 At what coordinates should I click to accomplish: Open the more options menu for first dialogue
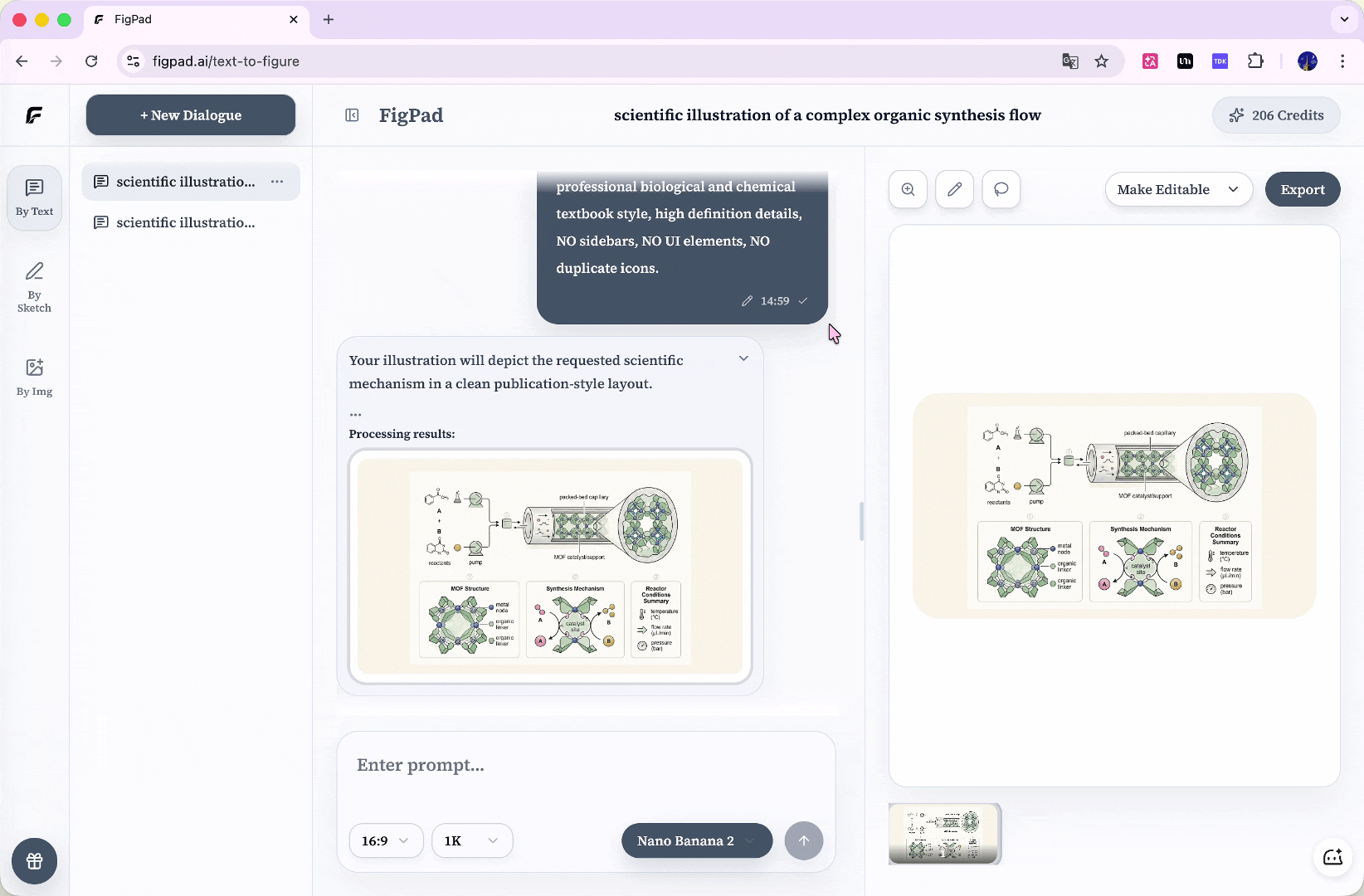point(277,182)
